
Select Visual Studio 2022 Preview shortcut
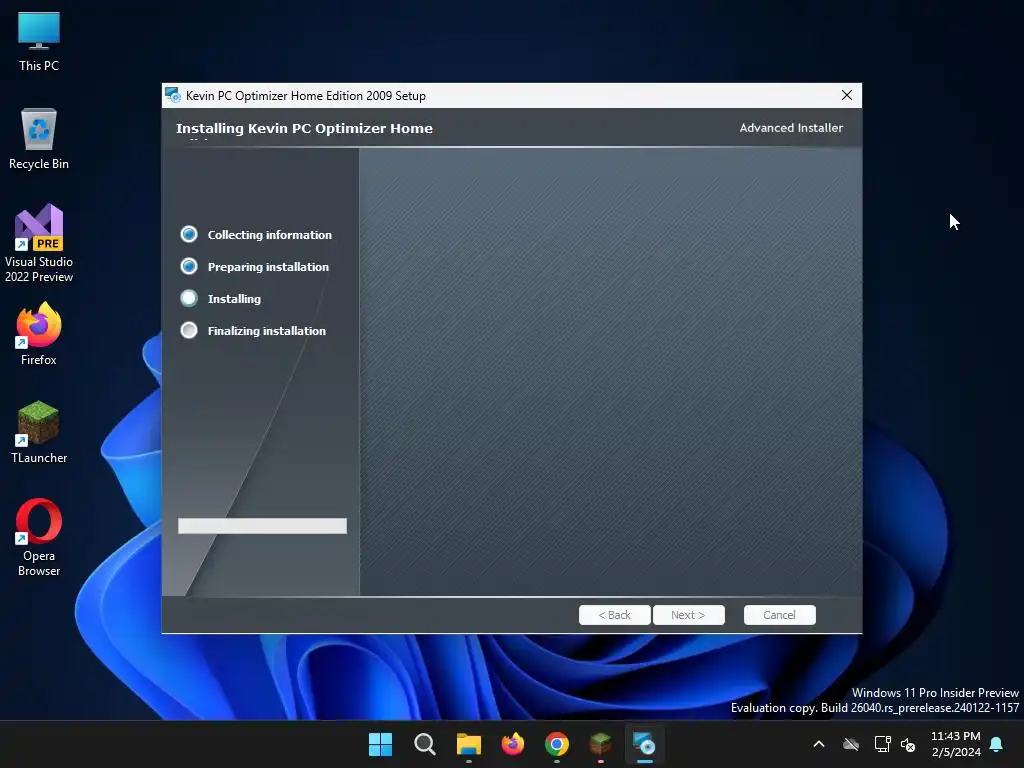(39, 244)
